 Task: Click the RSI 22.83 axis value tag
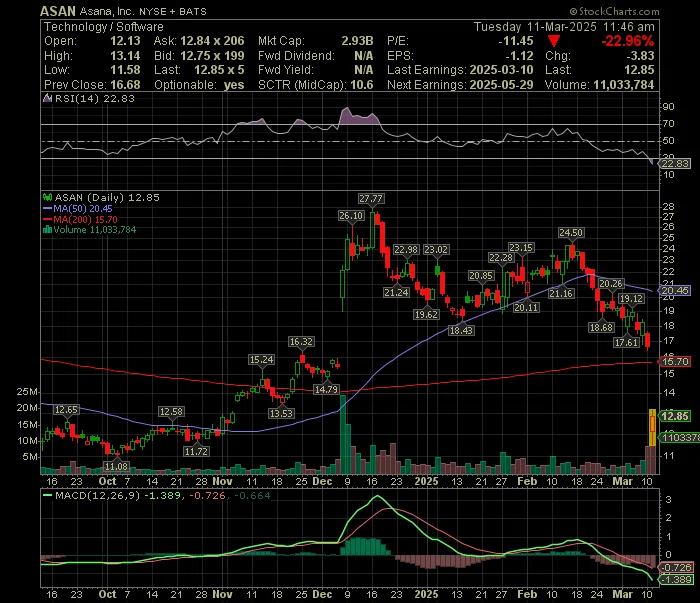click(675, 164)
